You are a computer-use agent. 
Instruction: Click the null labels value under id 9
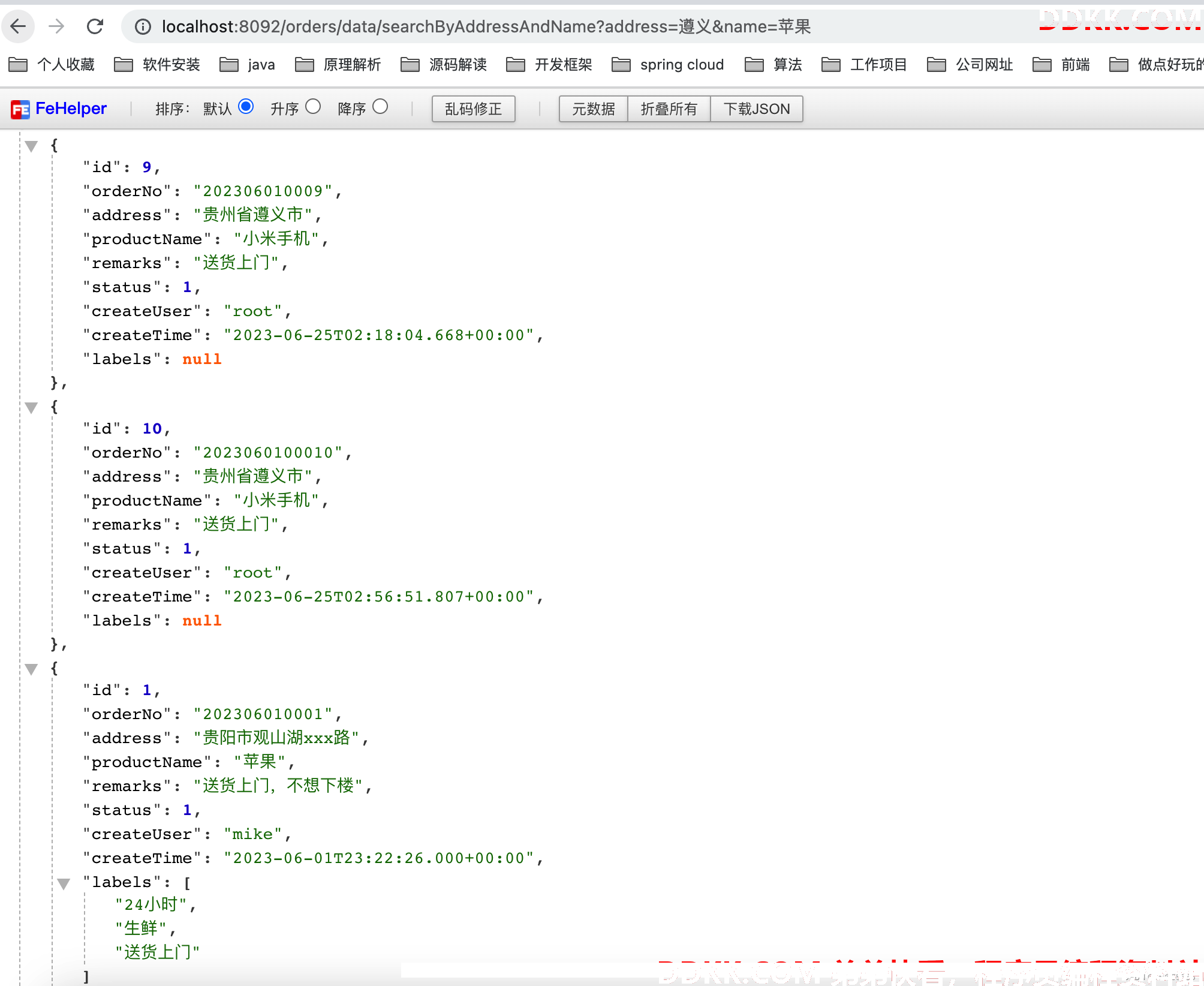click(202, 359)
